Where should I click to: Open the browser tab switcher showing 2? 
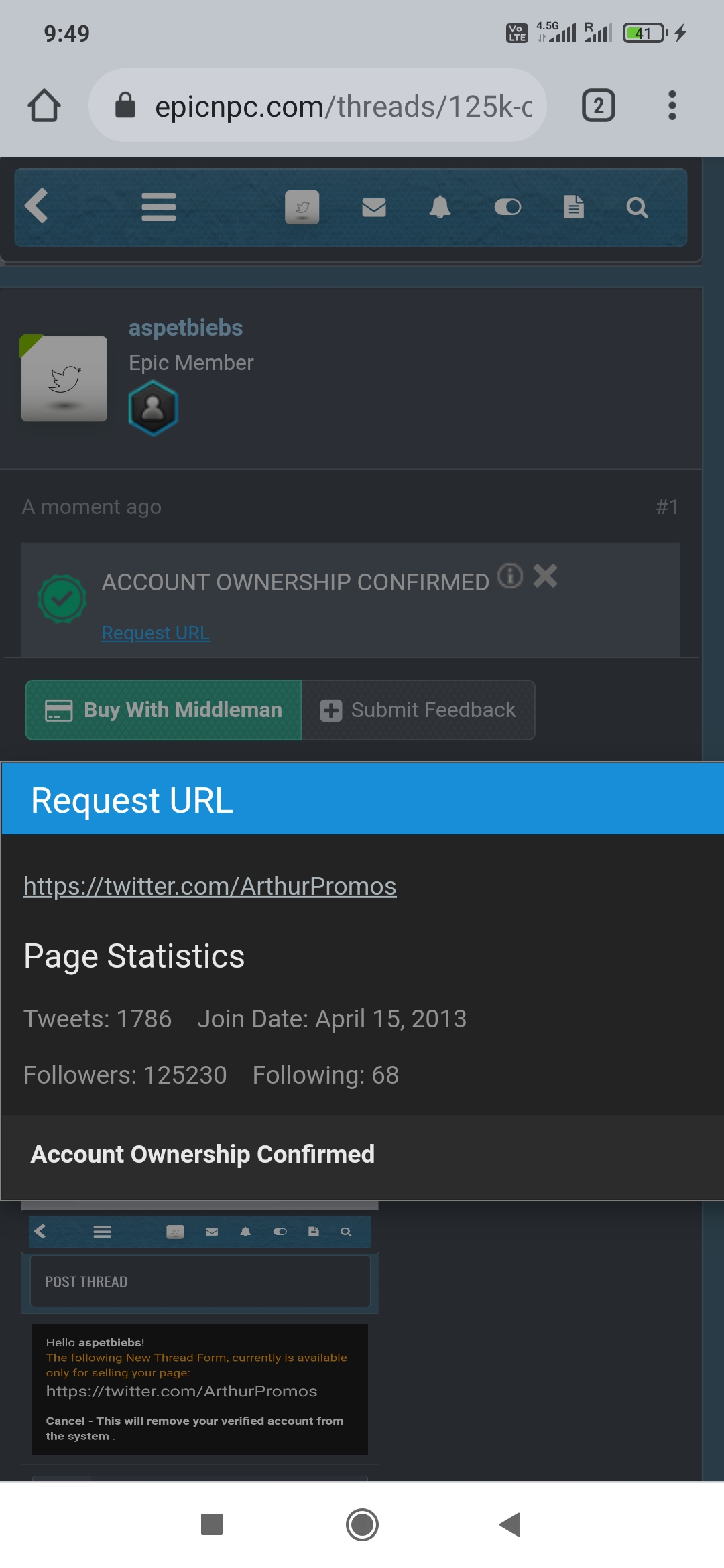pyautogui.click(x=599, y=106)
